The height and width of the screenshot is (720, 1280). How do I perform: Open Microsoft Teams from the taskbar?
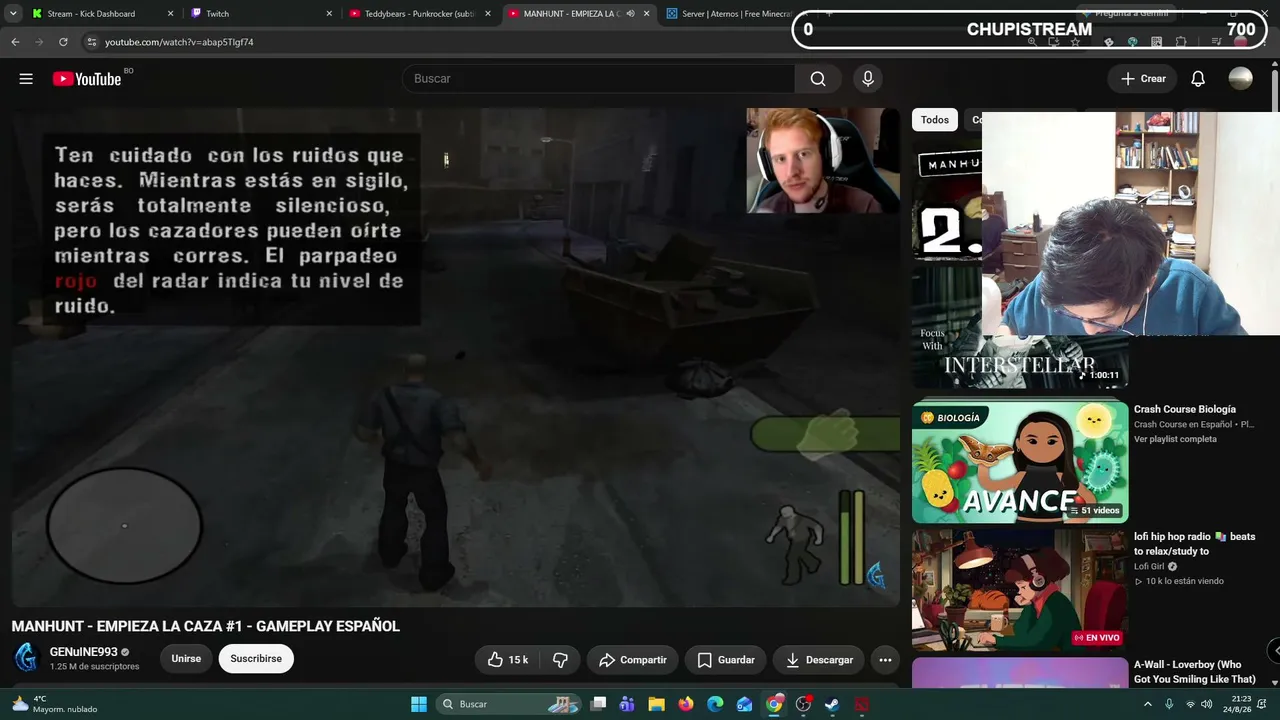pyautogui.click(x=627, y=704)
